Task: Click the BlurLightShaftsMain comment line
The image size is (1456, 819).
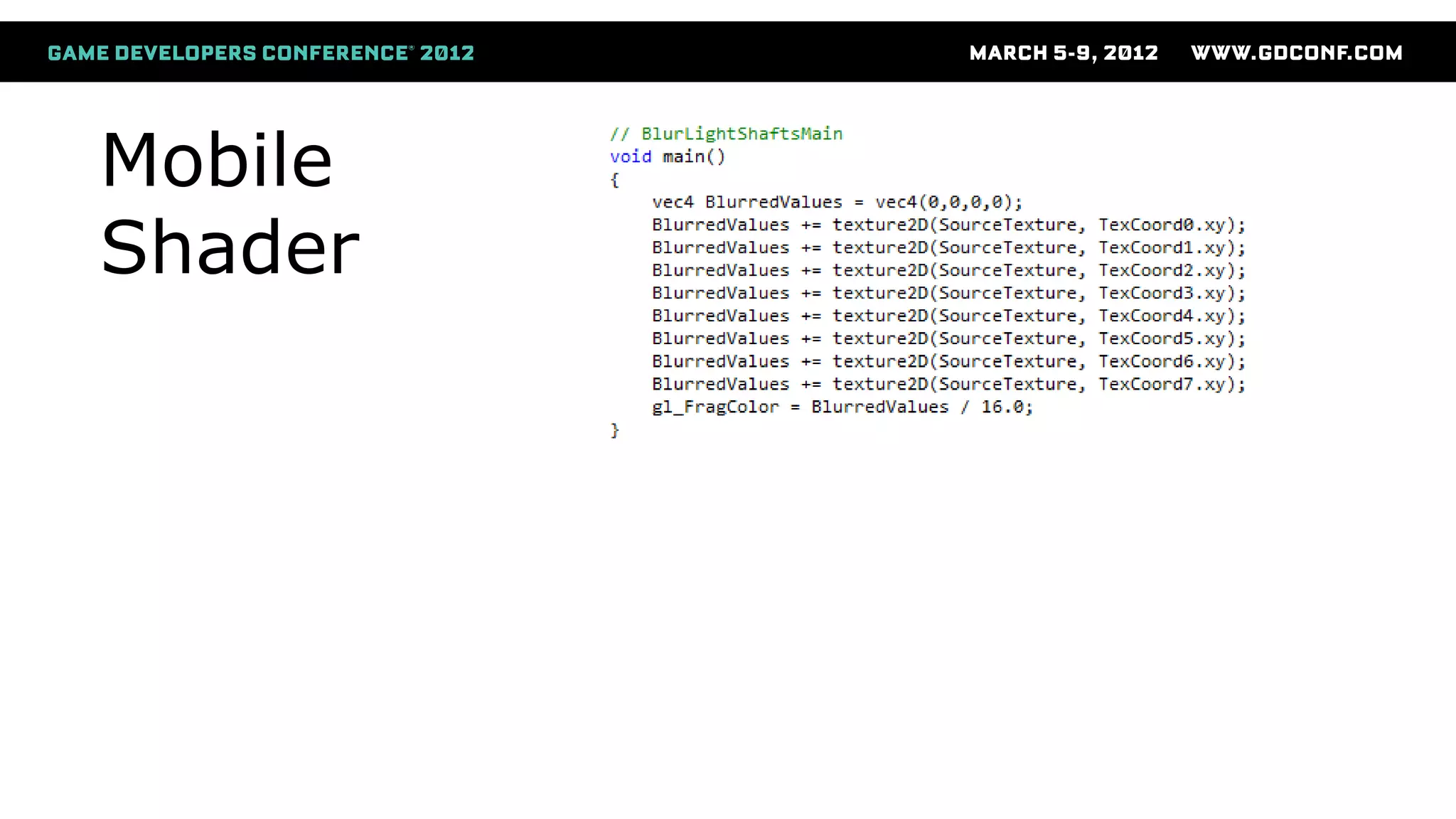Action: pos(726,134)
